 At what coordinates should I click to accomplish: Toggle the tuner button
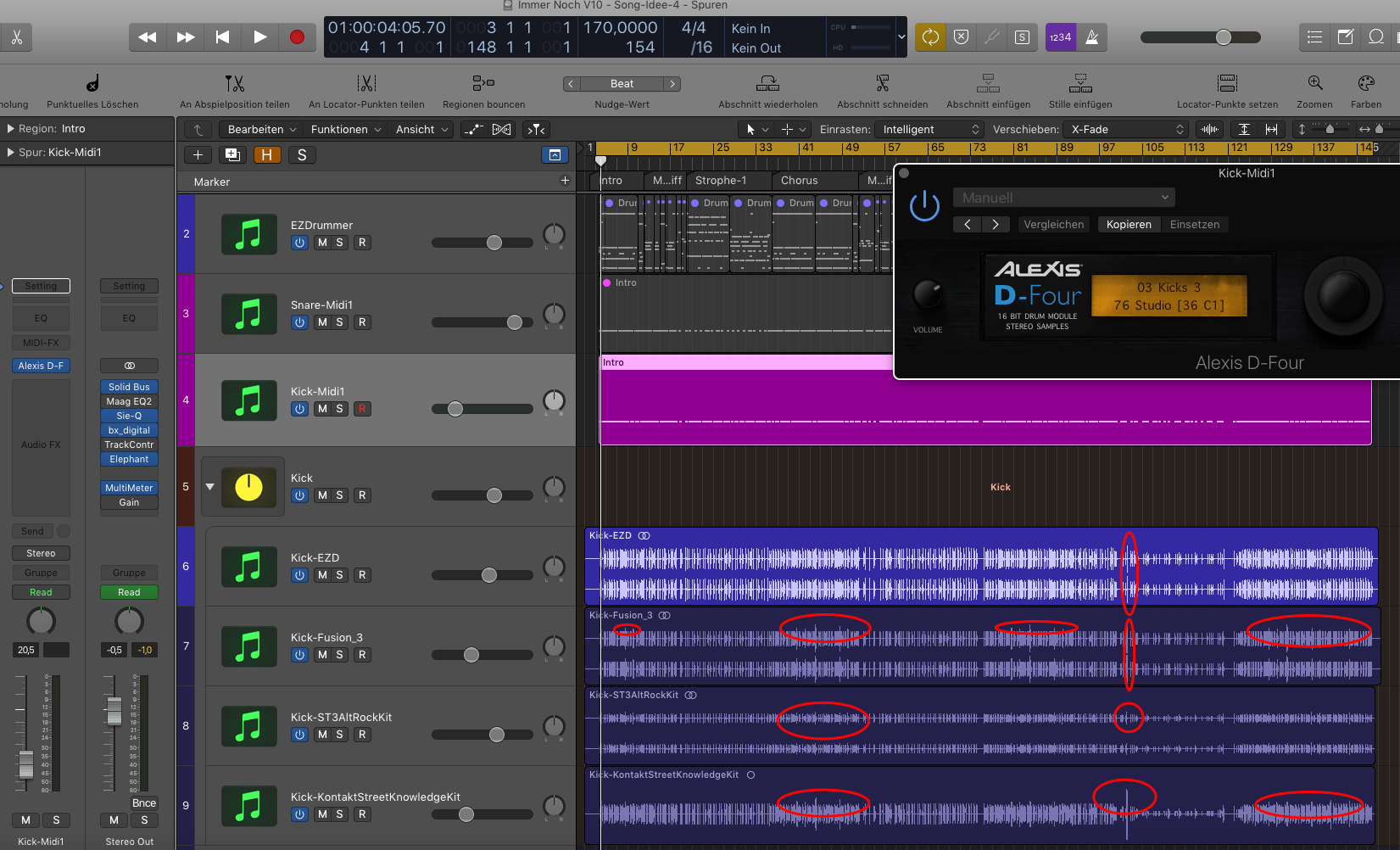991,37
